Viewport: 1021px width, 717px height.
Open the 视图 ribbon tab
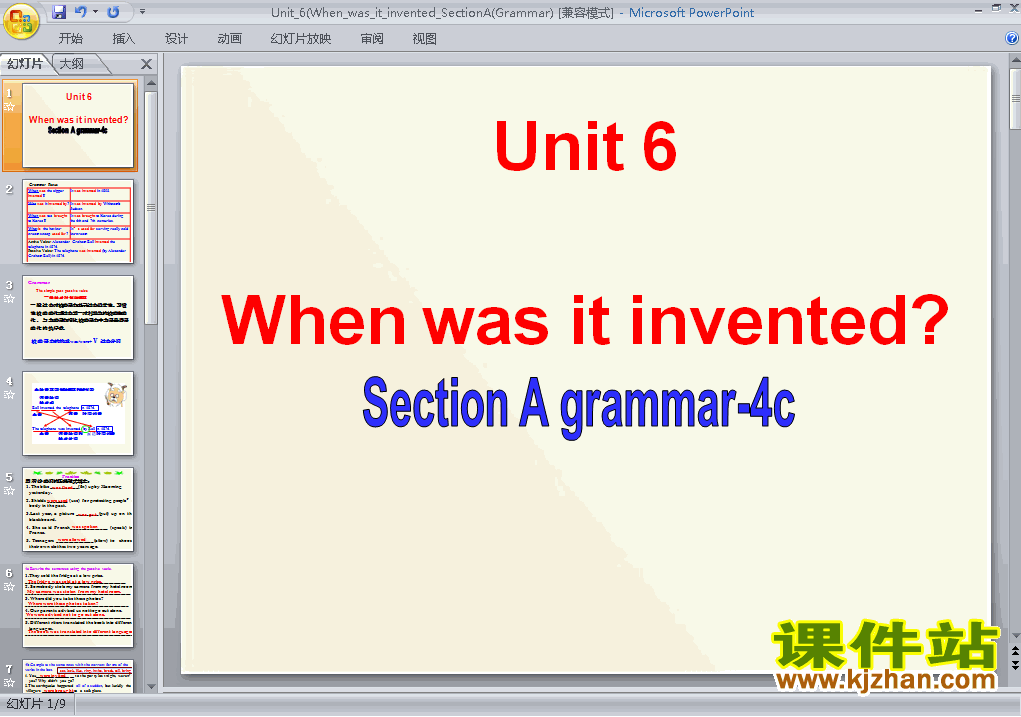click(x=425, y=38)
